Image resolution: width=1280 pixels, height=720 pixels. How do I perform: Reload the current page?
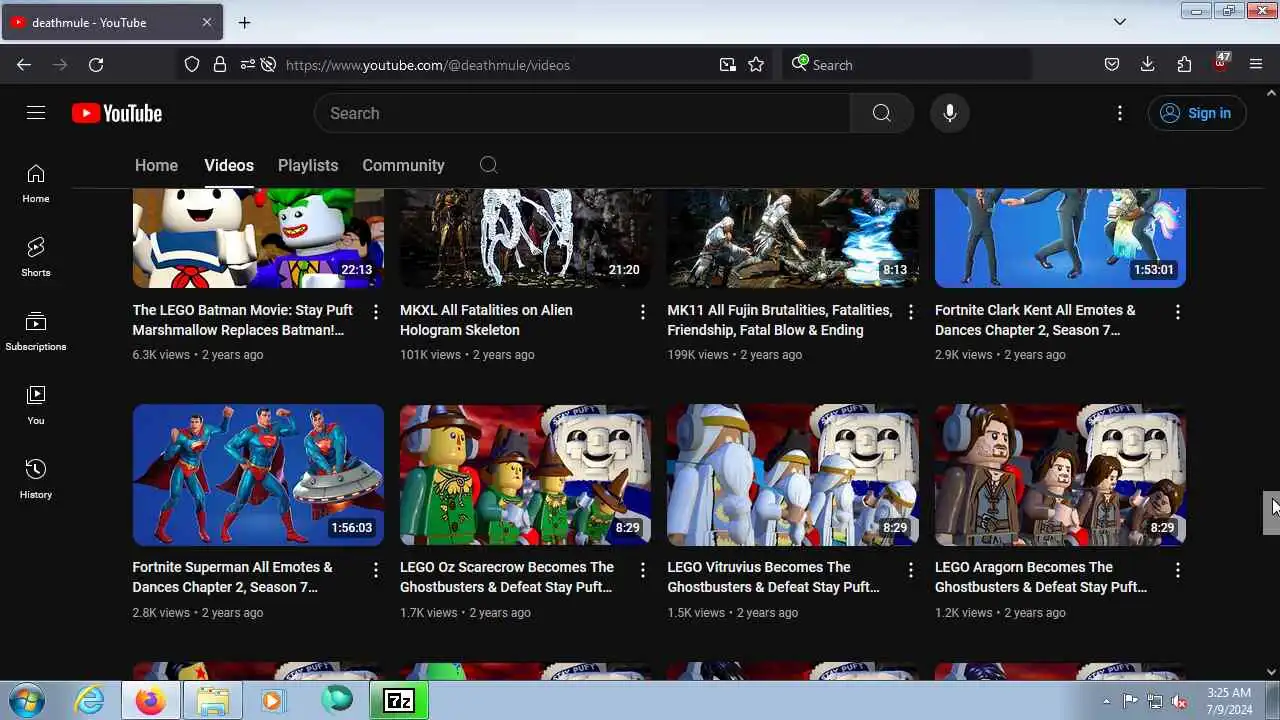(96, 64)
